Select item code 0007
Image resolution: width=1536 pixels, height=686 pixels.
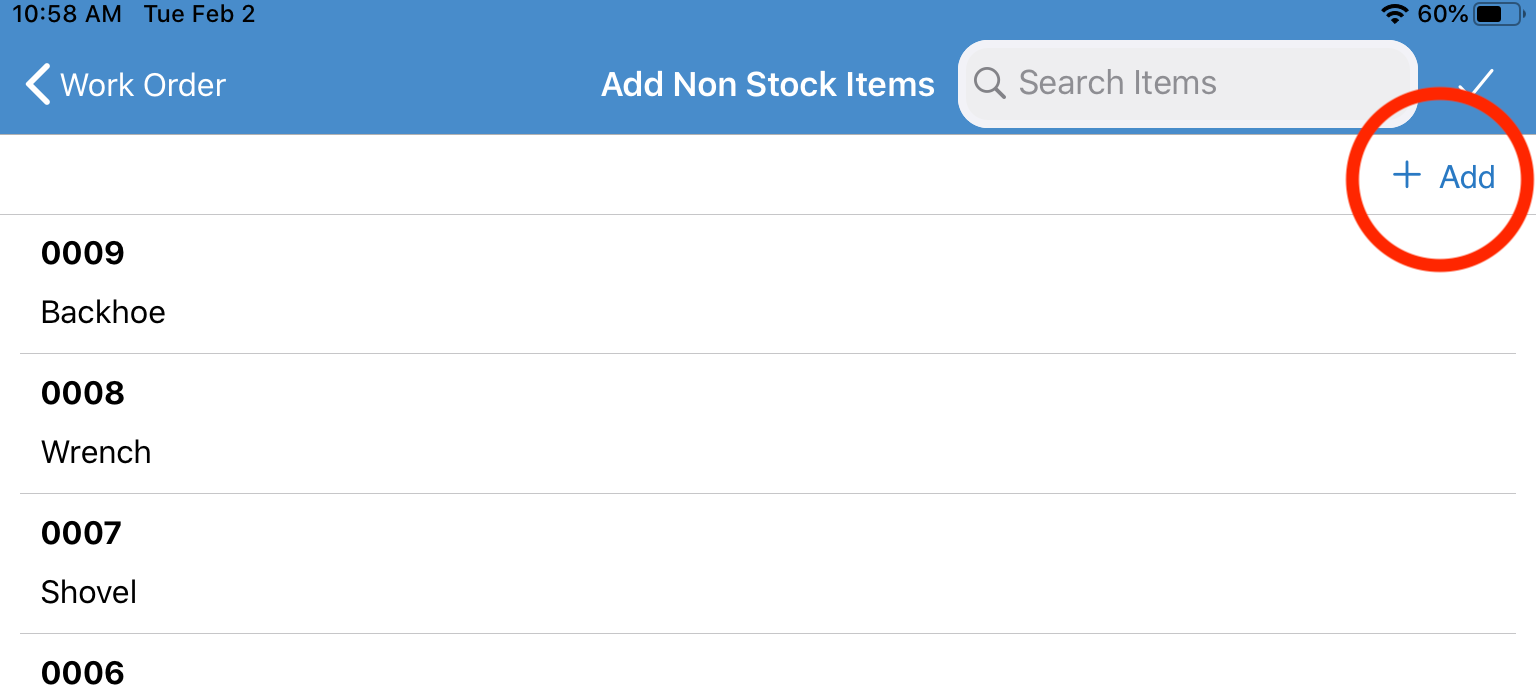[81, 533]
